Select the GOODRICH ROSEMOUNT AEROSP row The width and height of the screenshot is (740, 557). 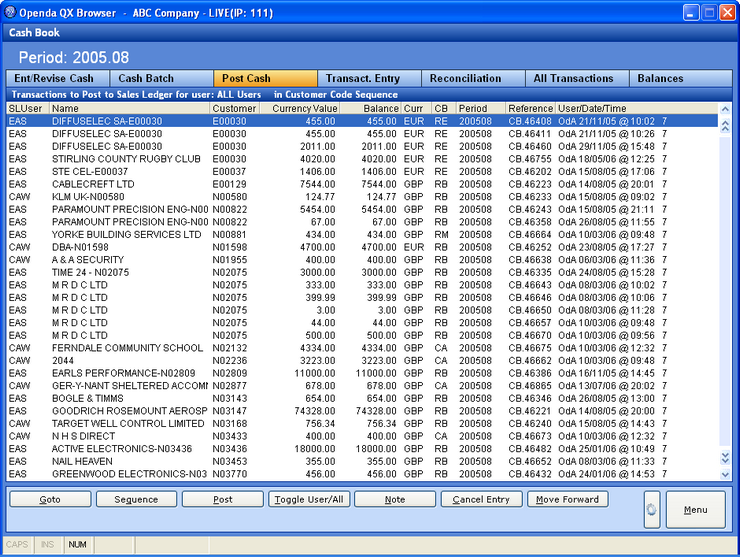(x=362, y=411)
